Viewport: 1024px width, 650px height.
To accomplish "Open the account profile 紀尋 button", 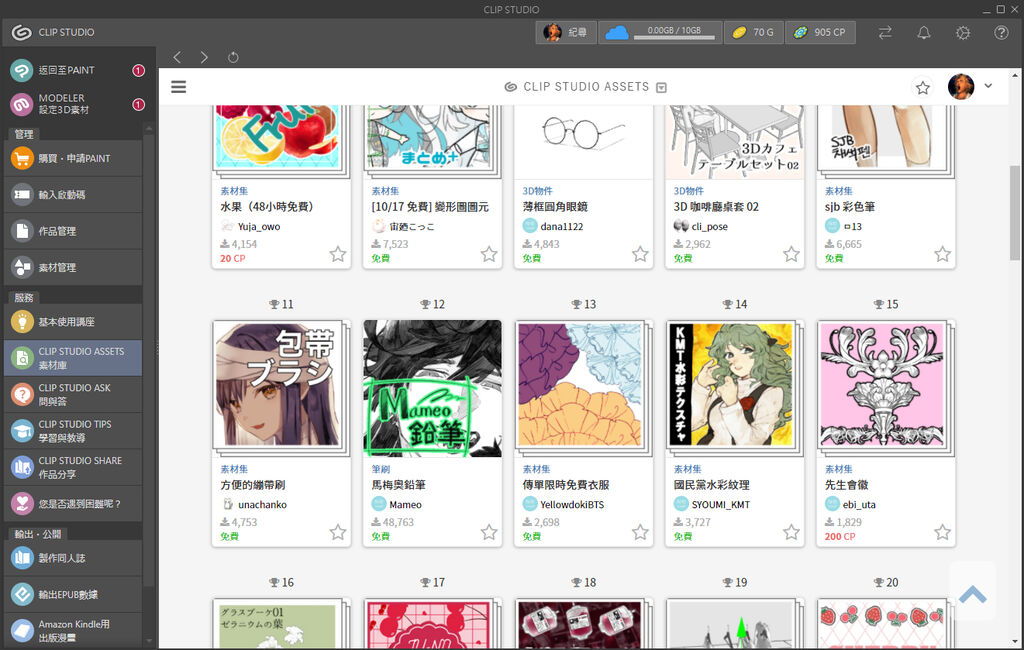I will (x=566, y=32).
